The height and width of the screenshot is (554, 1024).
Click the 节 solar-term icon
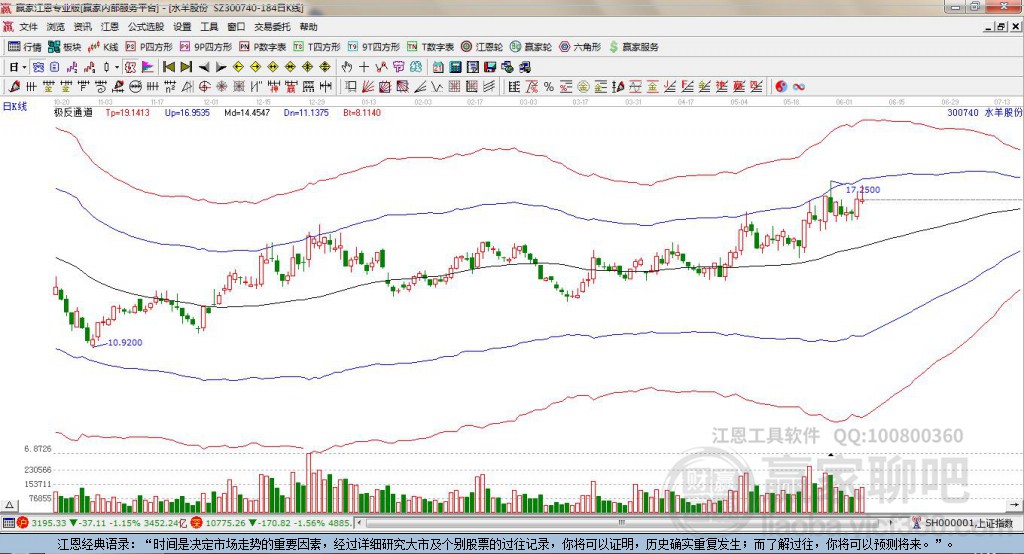coord(398,67)
